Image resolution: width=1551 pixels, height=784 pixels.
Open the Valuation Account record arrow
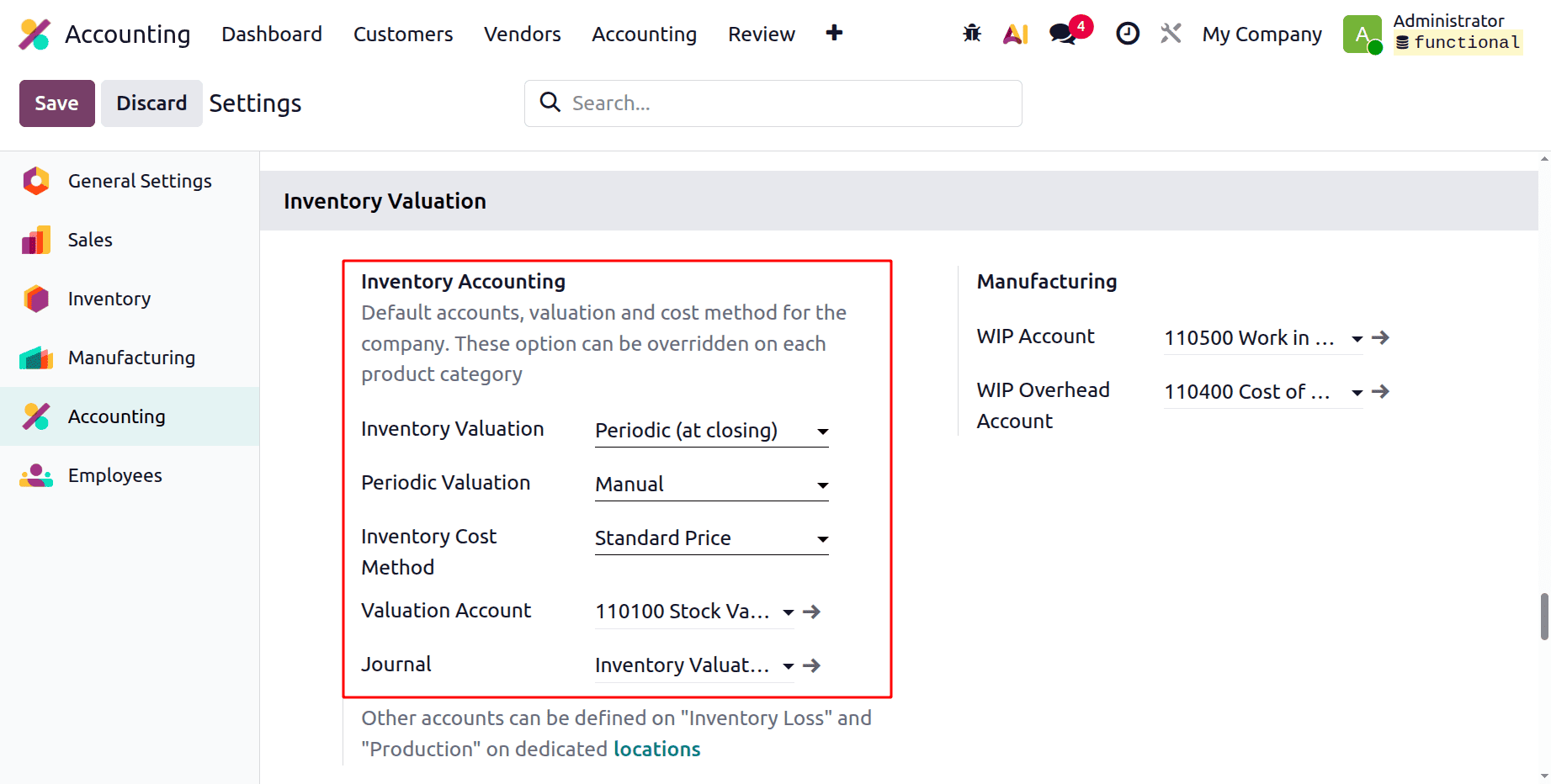click(x=811, y=612)
